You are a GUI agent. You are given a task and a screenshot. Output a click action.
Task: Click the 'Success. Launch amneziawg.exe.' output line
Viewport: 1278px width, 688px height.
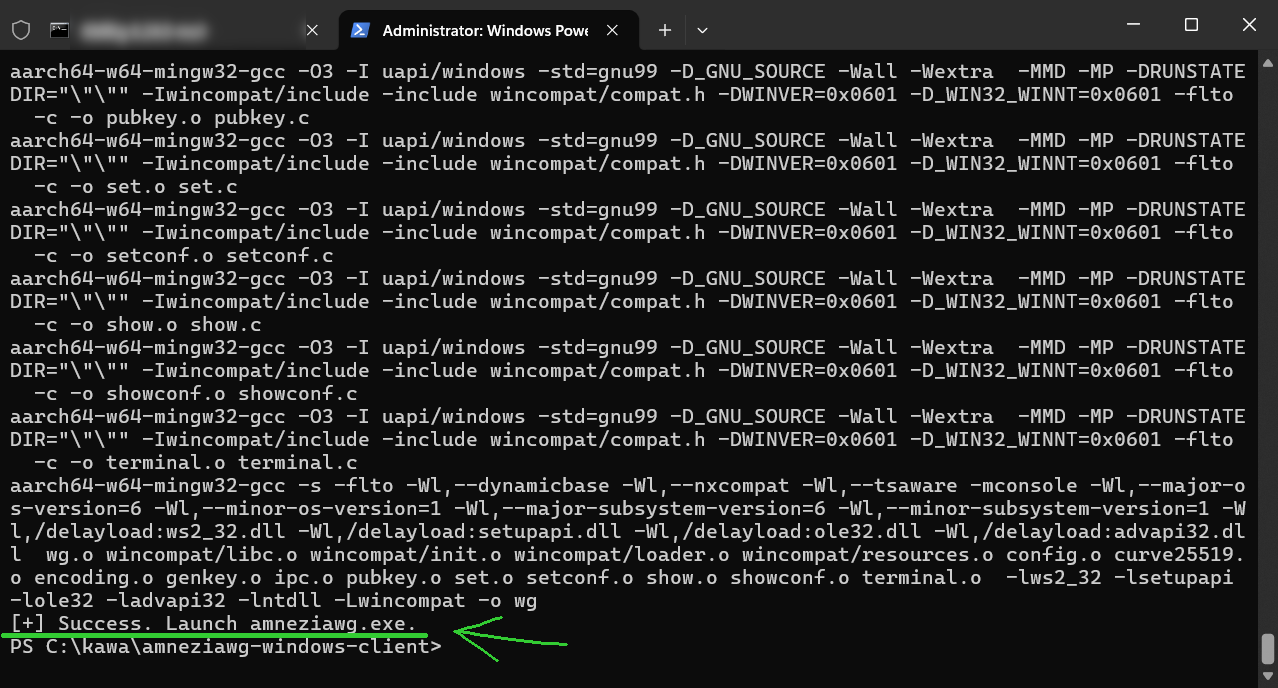[213, 623]
